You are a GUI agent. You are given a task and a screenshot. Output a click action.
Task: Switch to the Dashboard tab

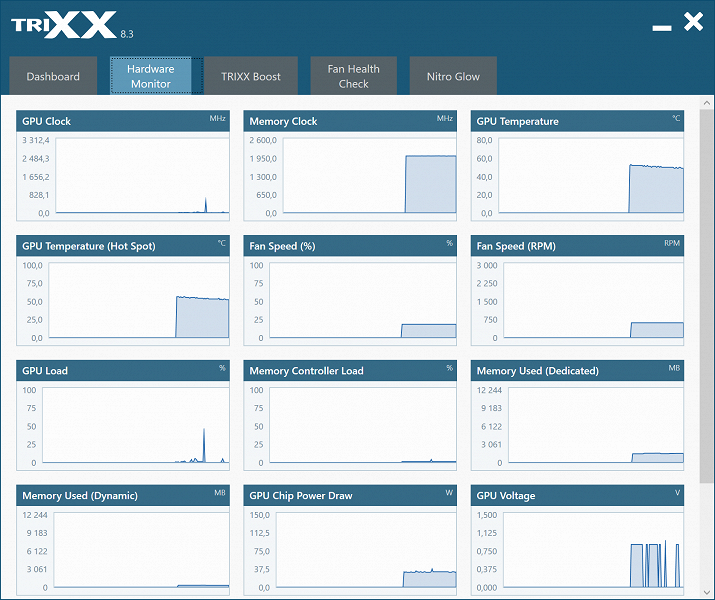coord(53,76)
